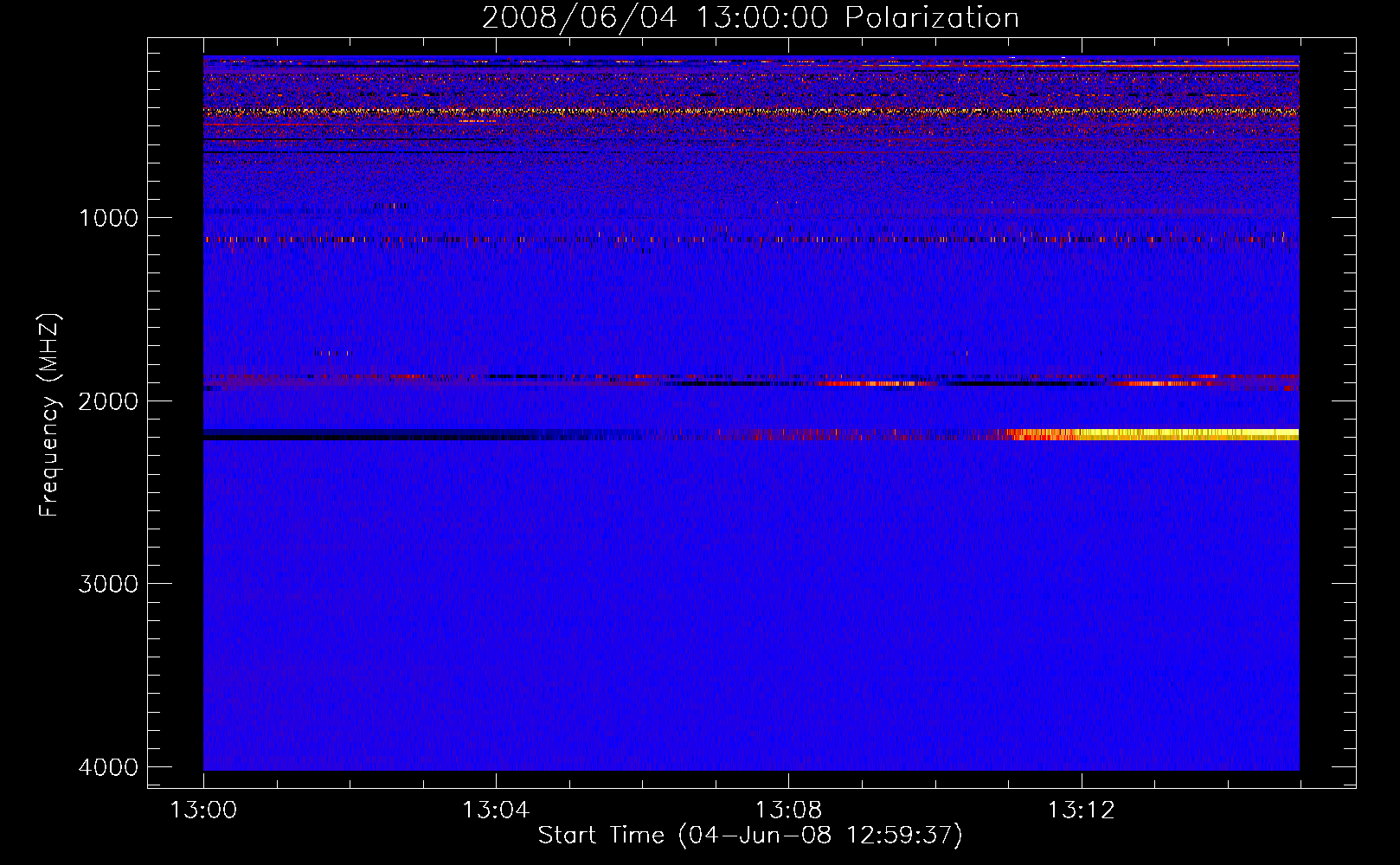Click the small spot near 1750 MHz after 13:01
This screenshot has width=1400, height=865.
(332, 353)
